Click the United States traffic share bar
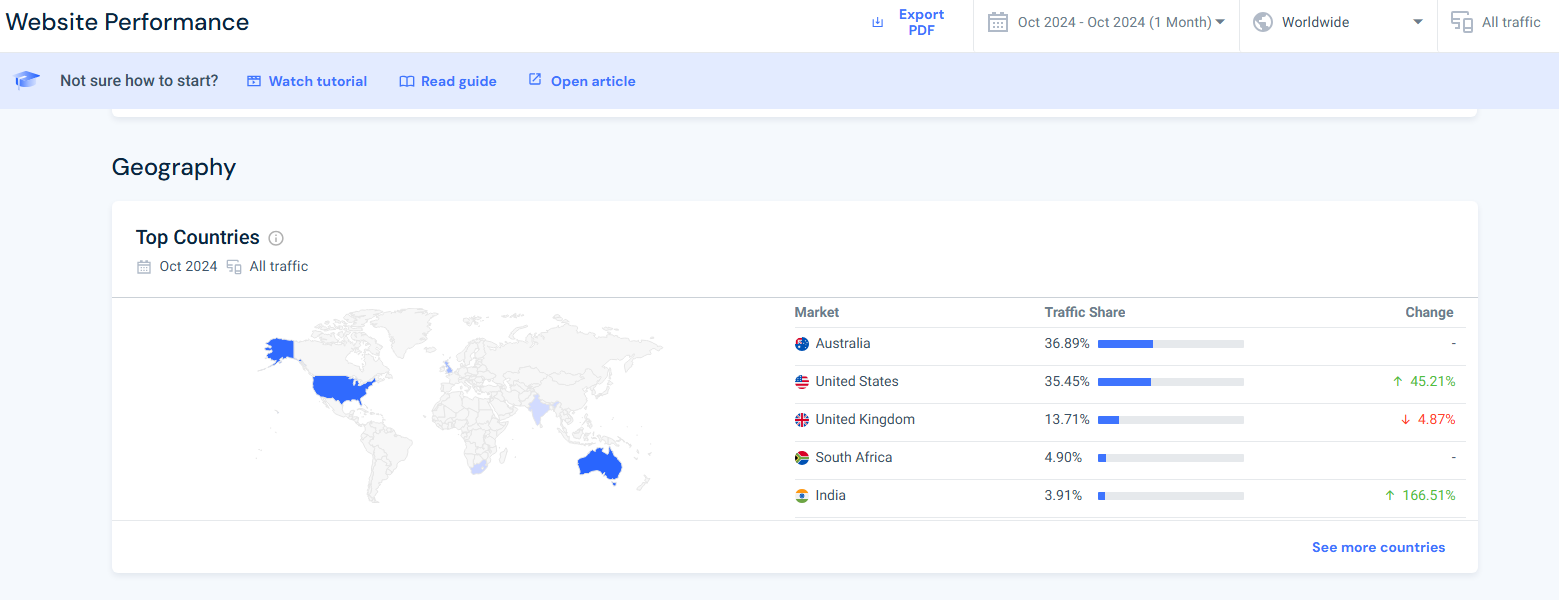 point(1171,382)
